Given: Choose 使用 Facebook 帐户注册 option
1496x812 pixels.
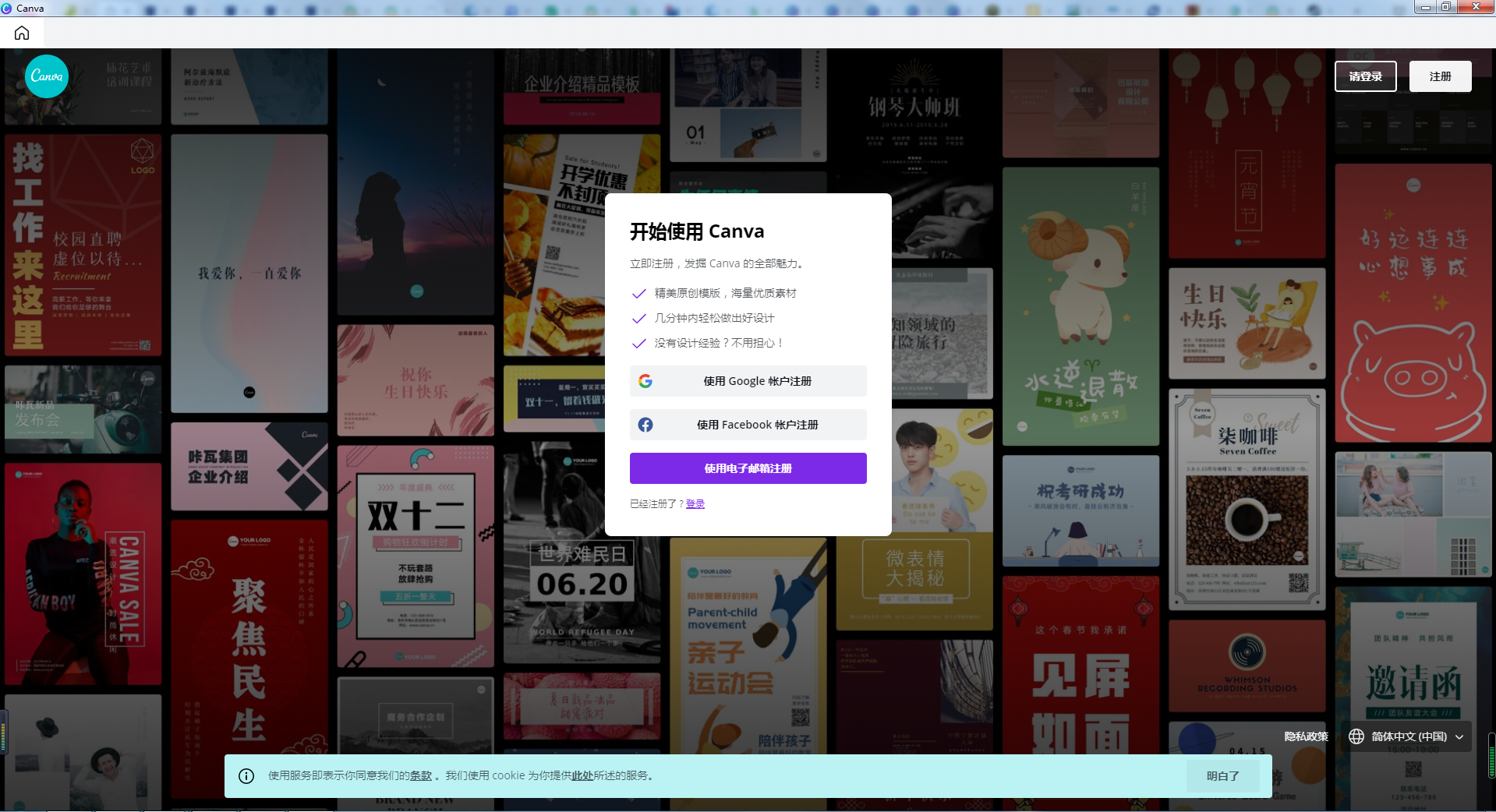Looking at the screenshot, I should tap(748, 425).
